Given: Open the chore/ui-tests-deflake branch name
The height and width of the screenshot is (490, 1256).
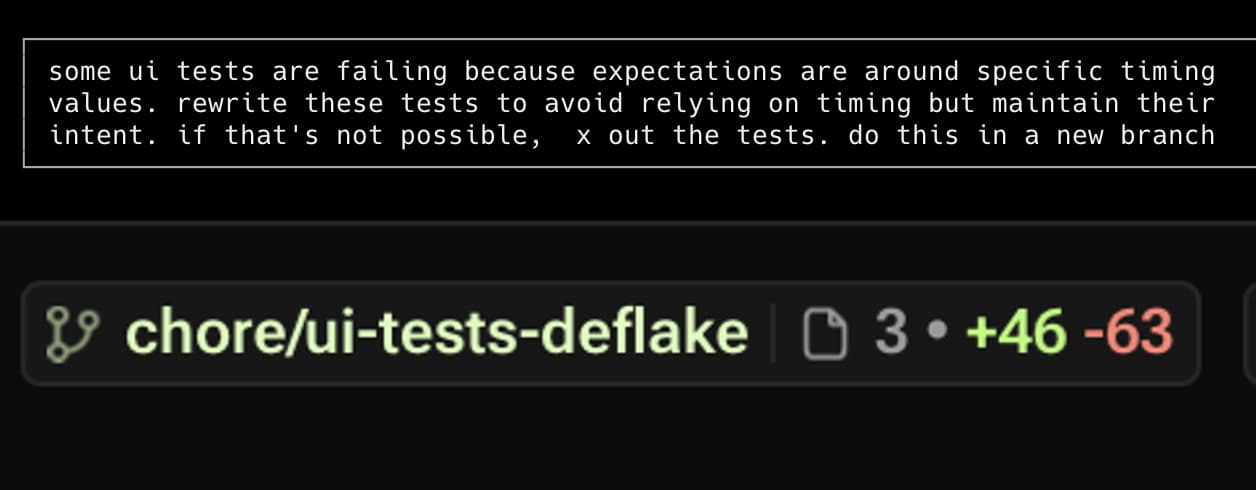Looking at the screenshot, I should [x=436, y=333].
